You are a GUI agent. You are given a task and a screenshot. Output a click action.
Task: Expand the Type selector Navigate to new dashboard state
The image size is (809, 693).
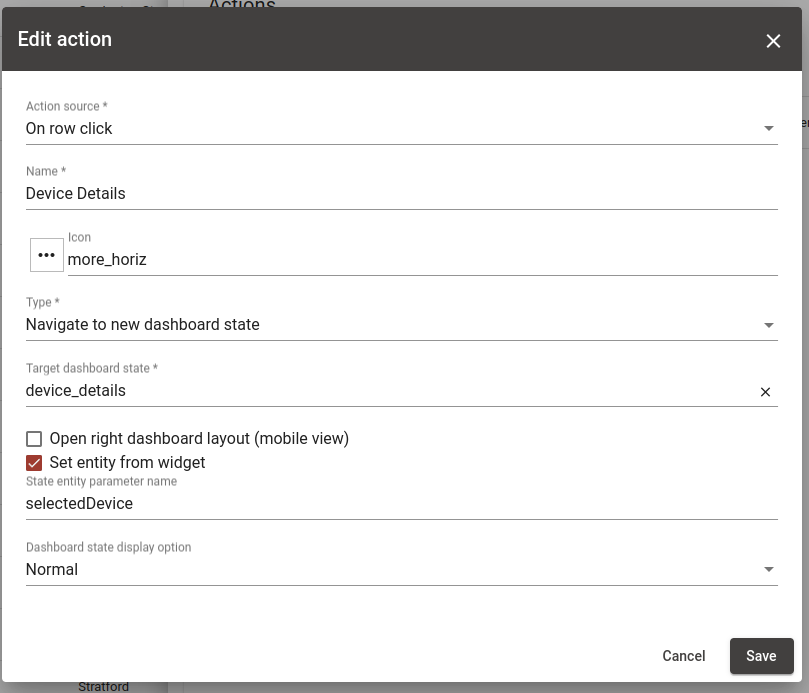[400, 324]
